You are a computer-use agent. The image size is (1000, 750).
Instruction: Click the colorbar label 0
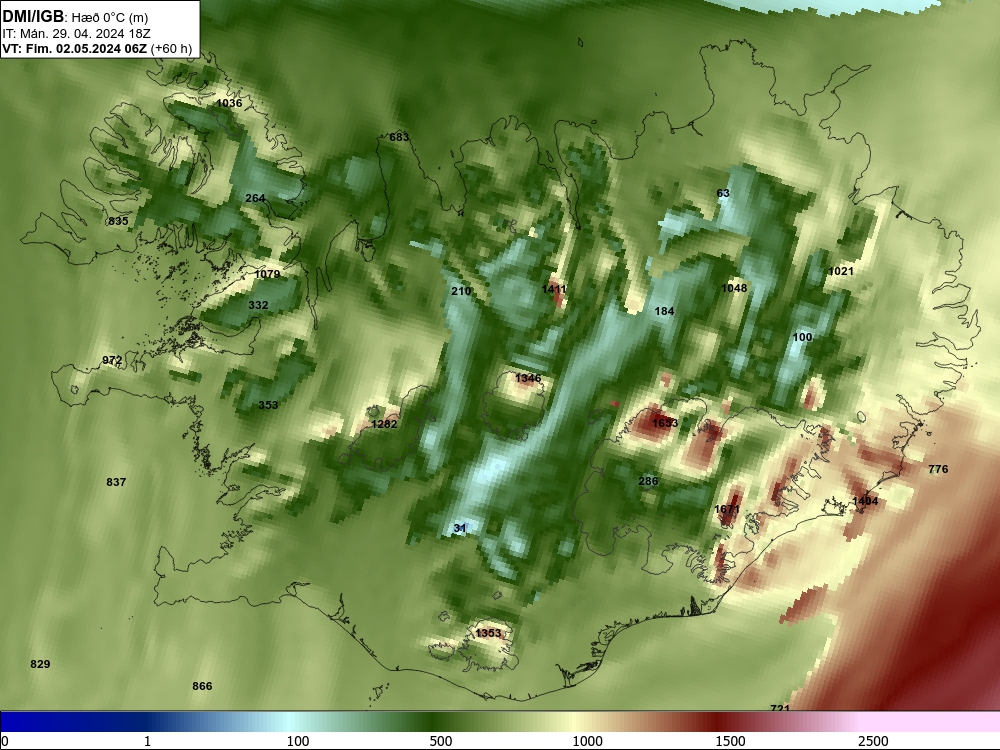[x=5, y=742]
